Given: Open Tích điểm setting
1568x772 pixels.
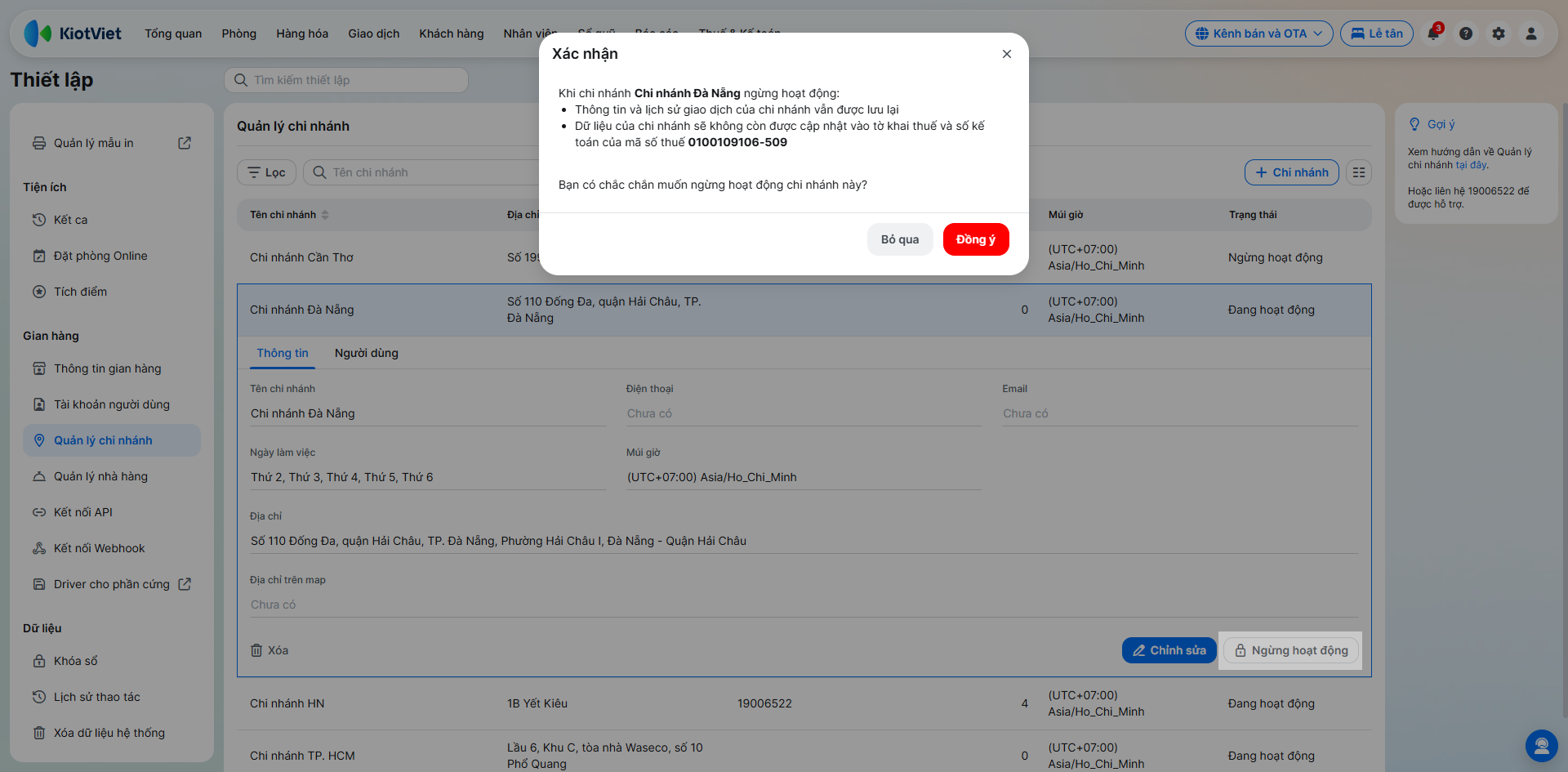Looking at the screenshot, I should click(80, 292).
